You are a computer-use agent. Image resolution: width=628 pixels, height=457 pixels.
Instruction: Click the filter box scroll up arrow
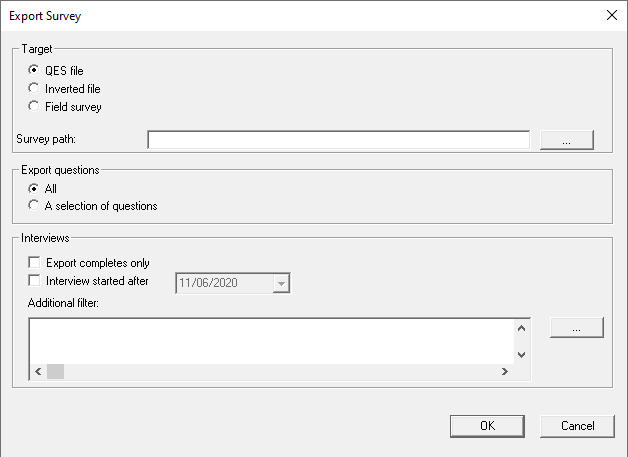click(x=521, y=328)
